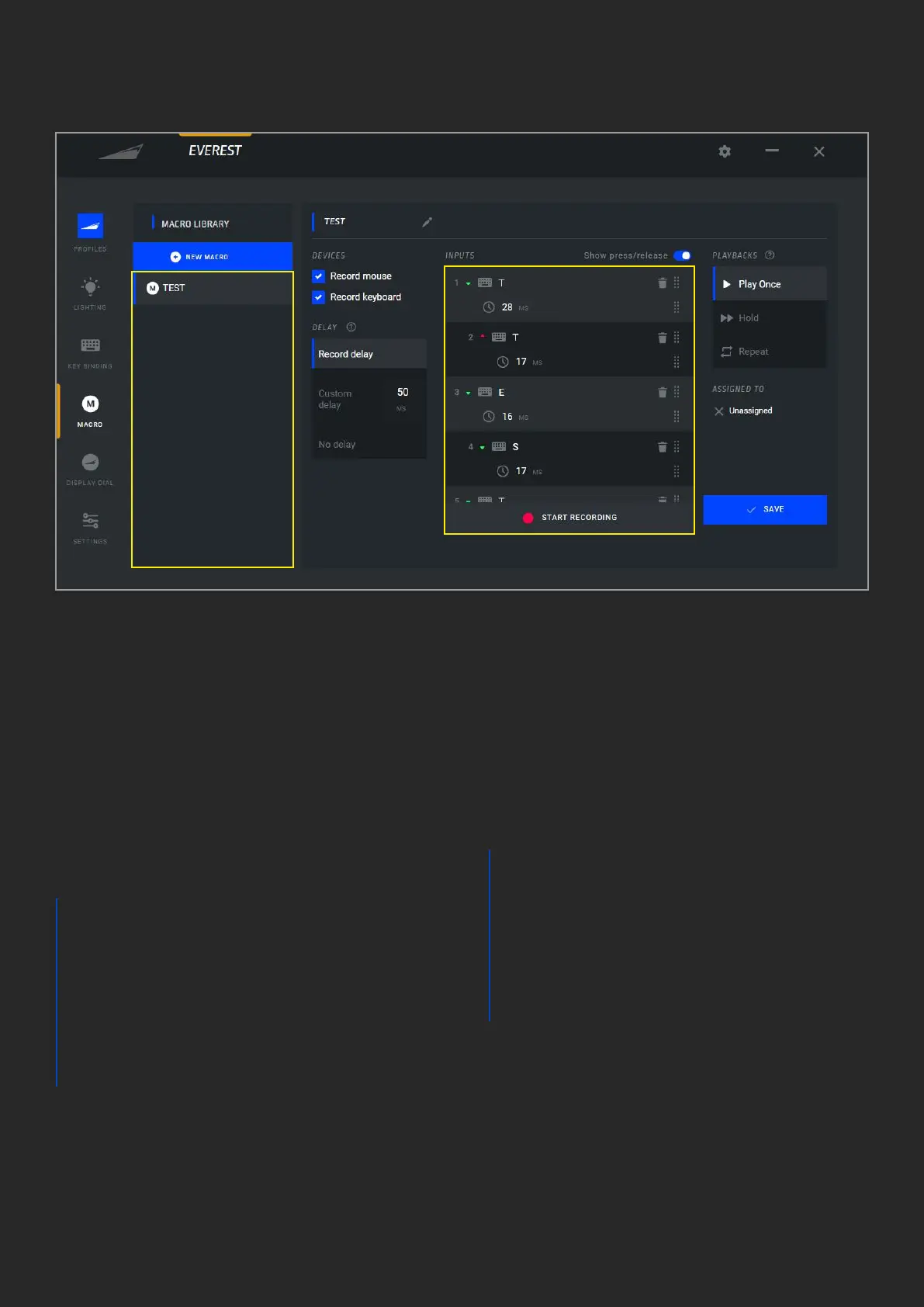The image size is (924, 1307).
Task: Grab drag handle of row 4 S
Action: [x=677, y=447]
